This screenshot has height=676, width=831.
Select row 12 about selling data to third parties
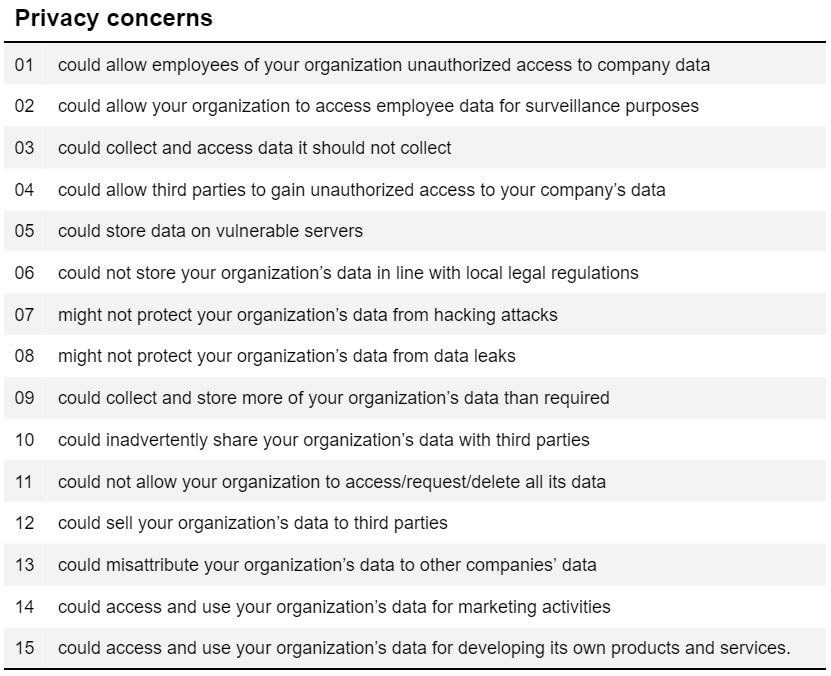(415, 523)
